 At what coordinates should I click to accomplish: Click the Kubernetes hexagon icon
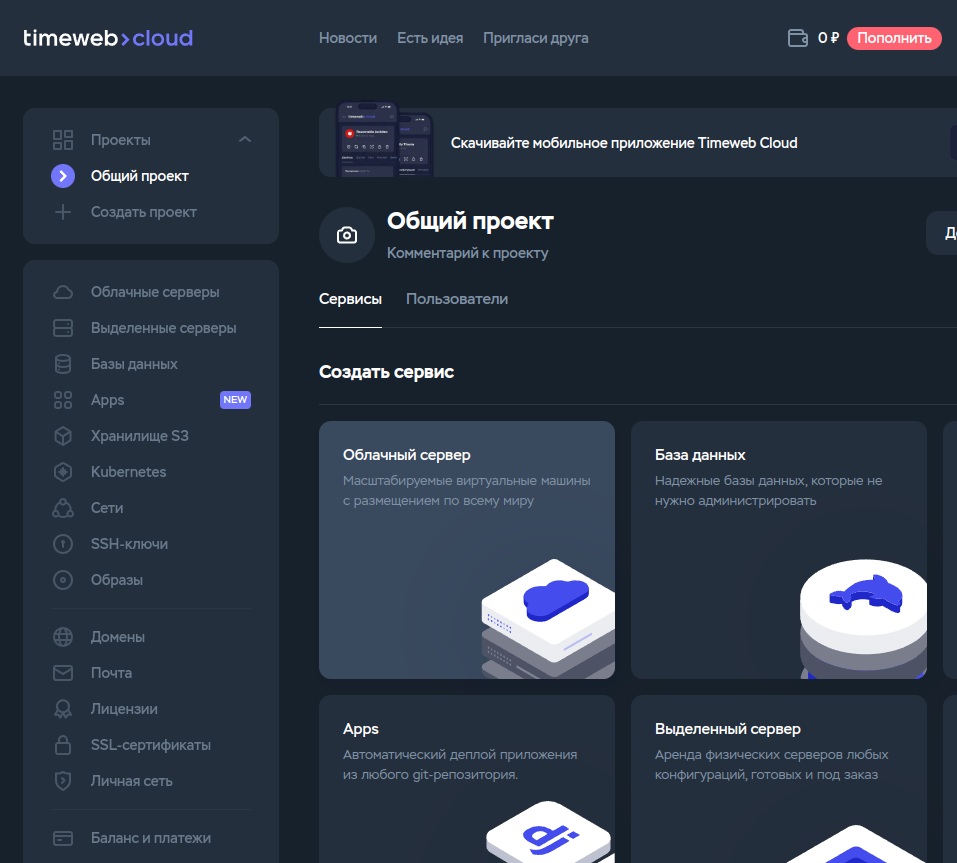tap(63, 472)
